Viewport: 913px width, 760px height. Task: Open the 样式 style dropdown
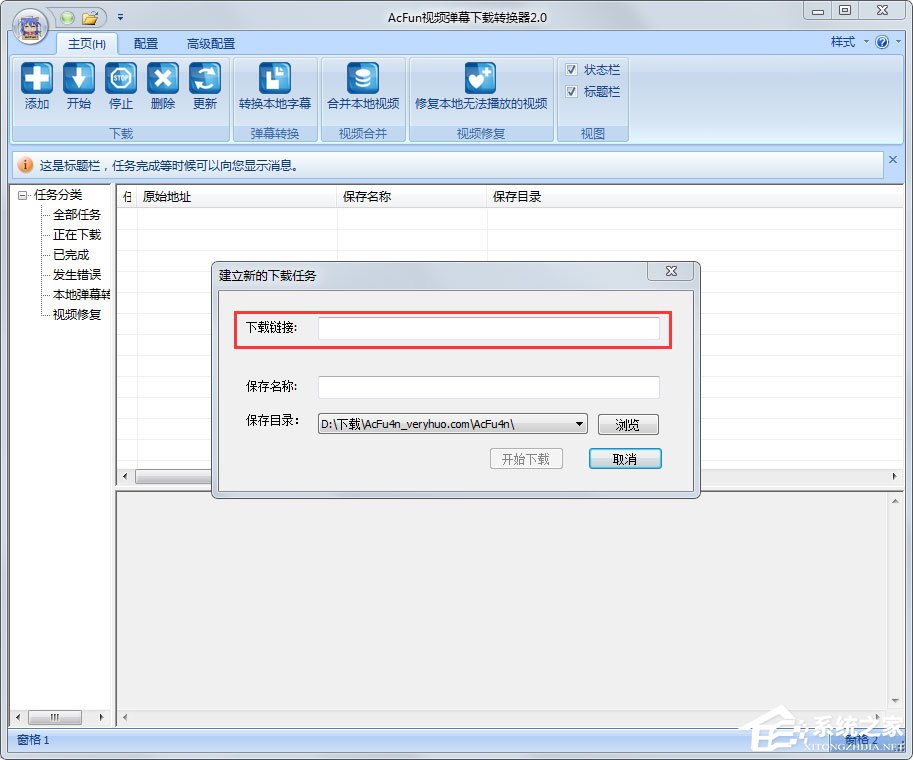[x=849, y=42]
